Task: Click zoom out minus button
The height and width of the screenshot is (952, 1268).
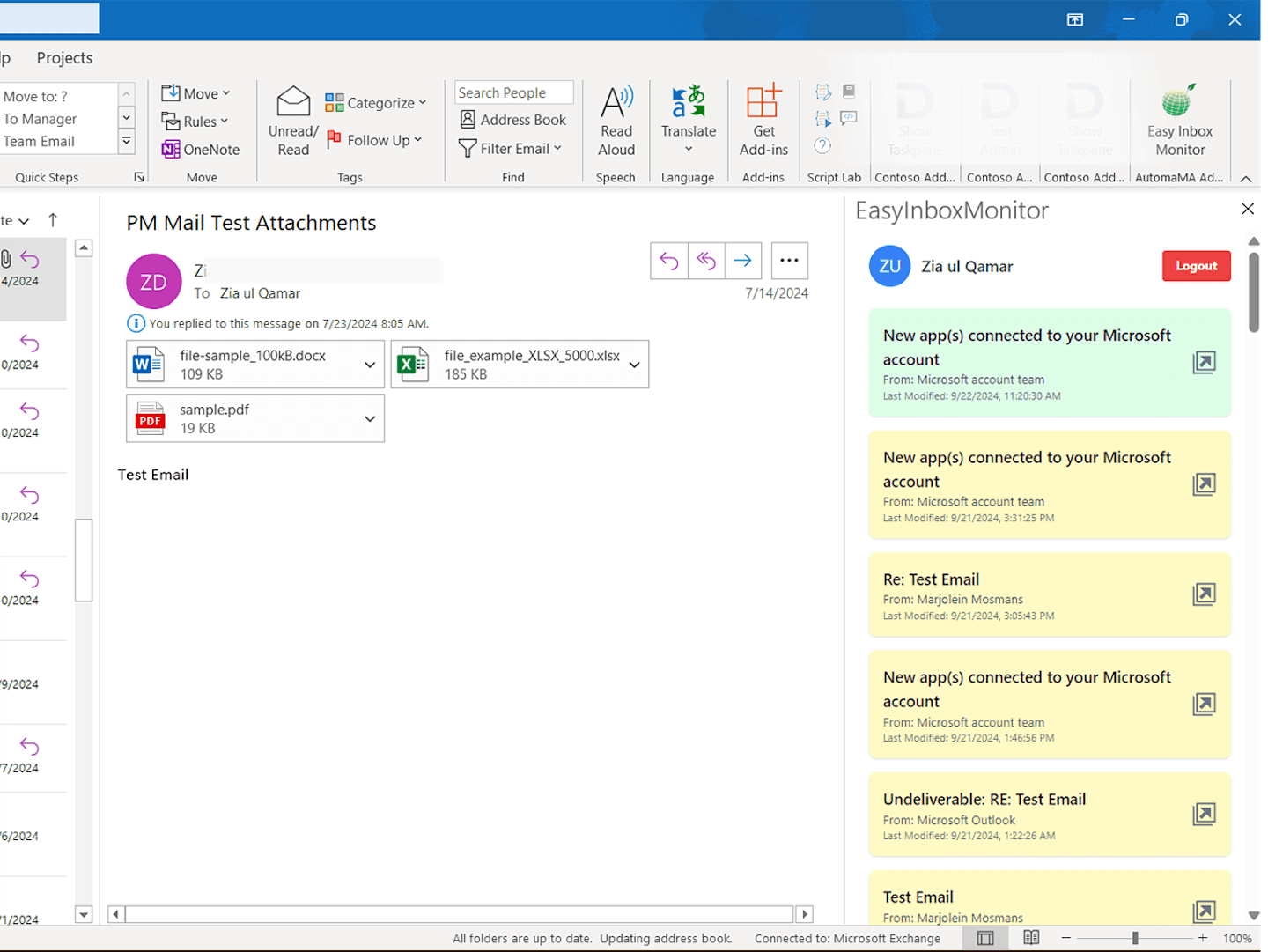Action: [x=1065, y=938]
